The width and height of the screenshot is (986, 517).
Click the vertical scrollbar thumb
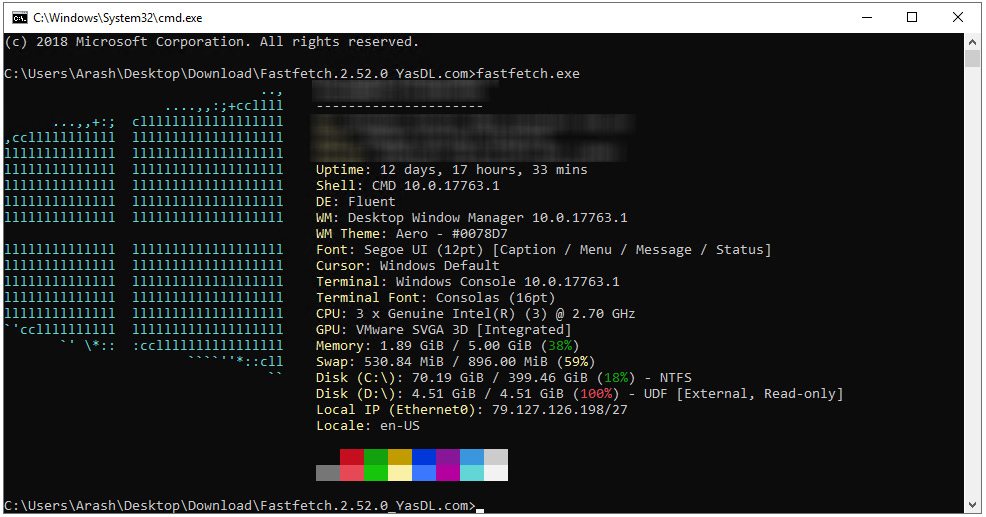(x=972, y=58)
